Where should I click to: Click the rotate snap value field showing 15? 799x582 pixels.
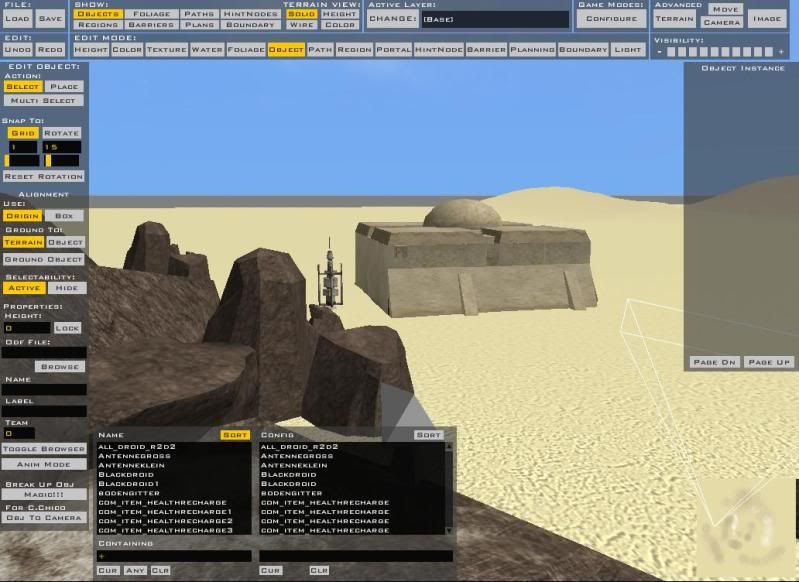point(62,147)
